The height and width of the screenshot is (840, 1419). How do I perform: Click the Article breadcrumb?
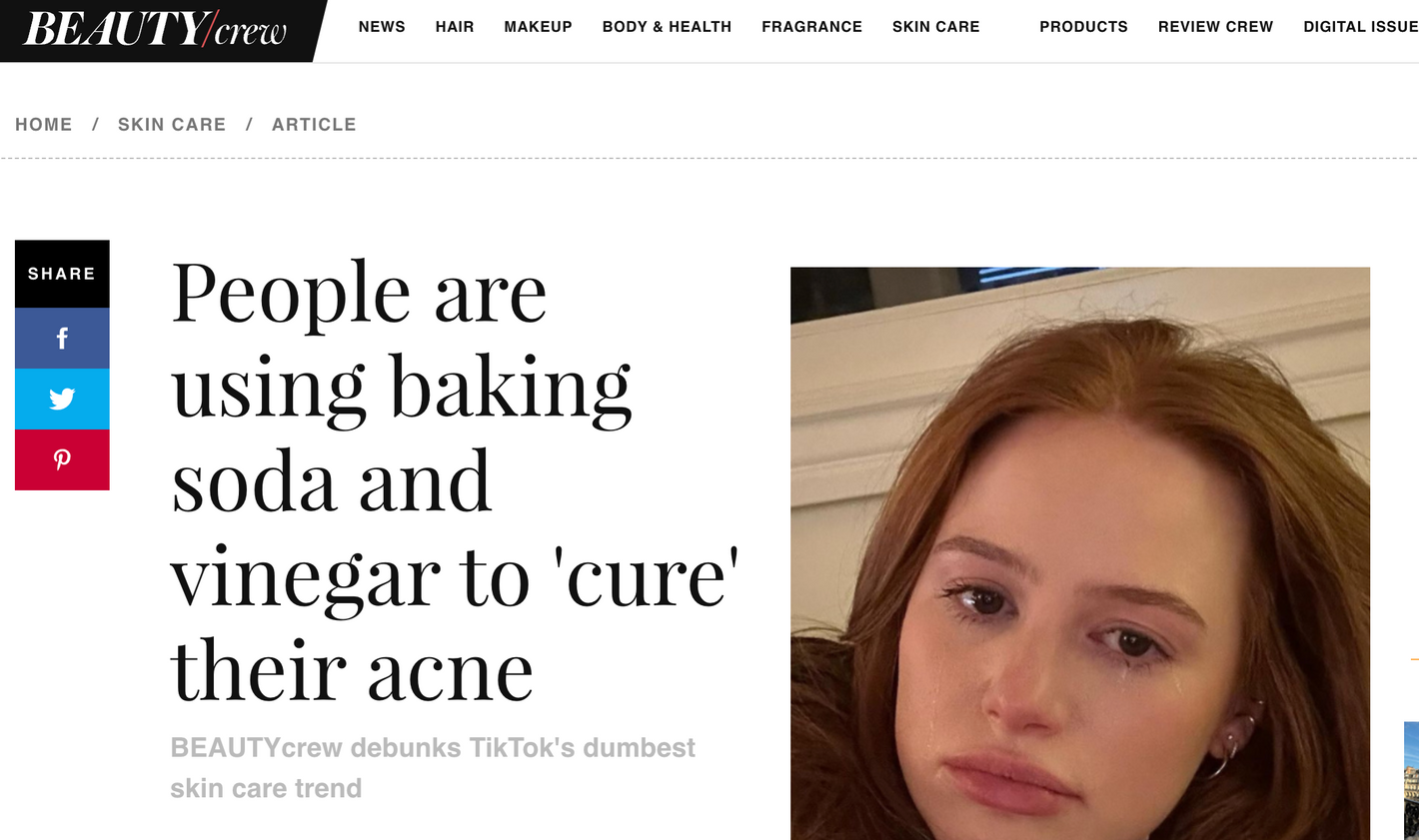point(314,125)
